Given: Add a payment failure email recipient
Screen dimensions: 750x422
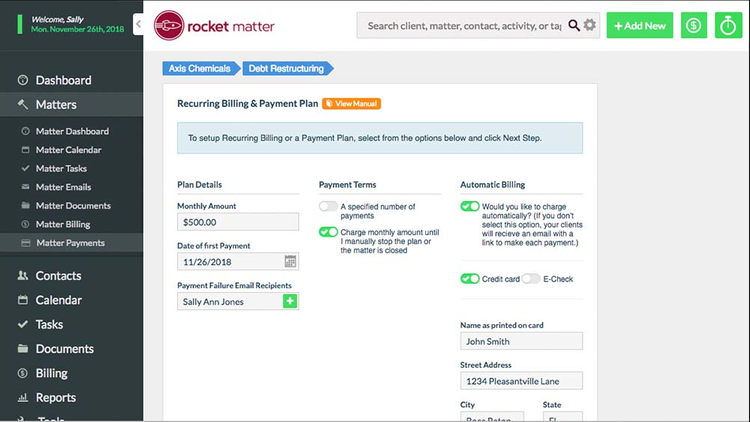Looking at the screenshot, I should click(x=290, y=301).
